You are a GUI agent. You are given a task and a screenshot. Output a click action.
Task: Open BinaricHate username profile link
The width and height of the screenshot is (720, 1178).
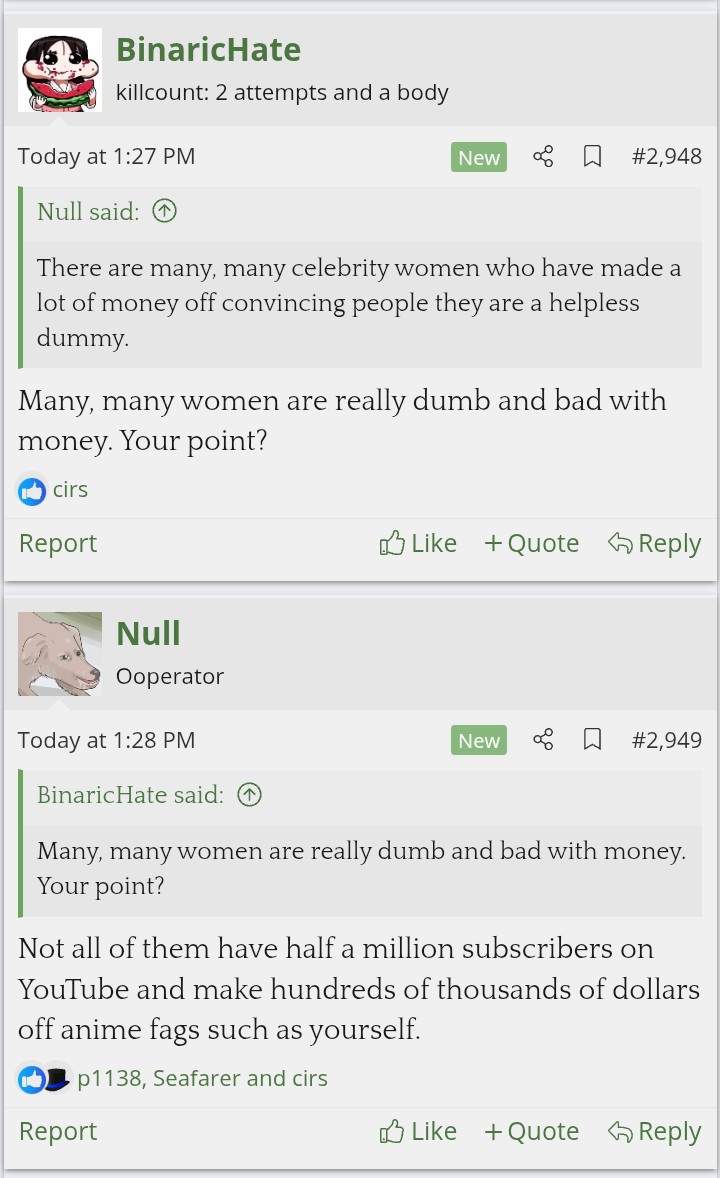tap(208, 50)
